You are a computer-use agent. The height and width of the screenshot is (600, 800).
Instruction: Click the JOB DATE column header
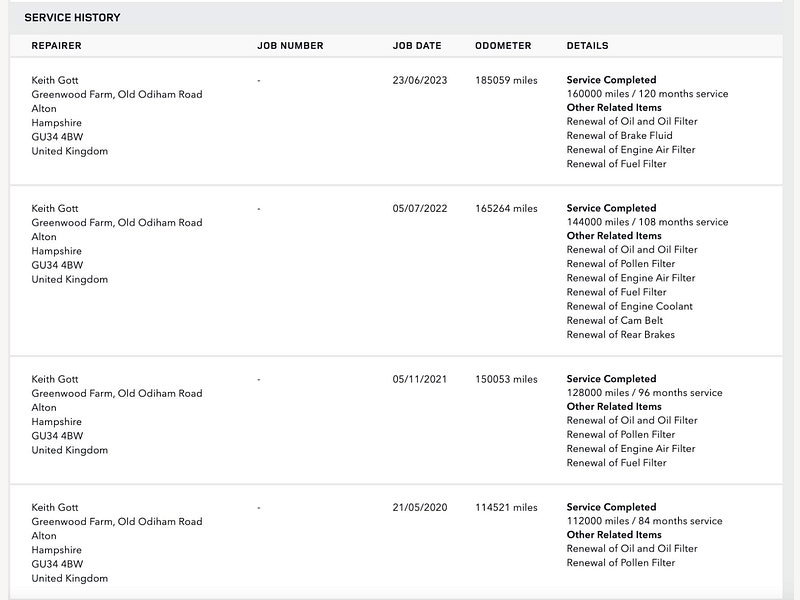tap(417, 46)
